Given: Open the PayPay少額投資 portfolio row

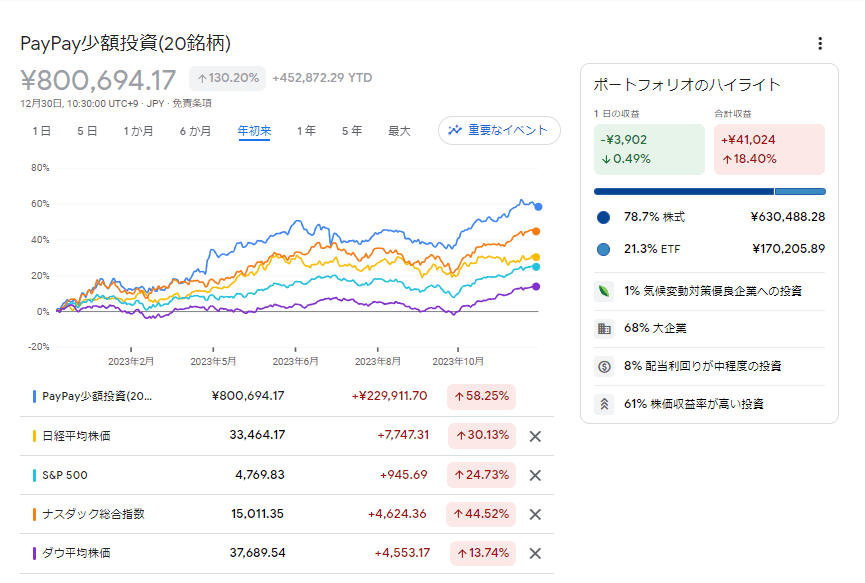Looking at the screenshot, I should (95, 396).
